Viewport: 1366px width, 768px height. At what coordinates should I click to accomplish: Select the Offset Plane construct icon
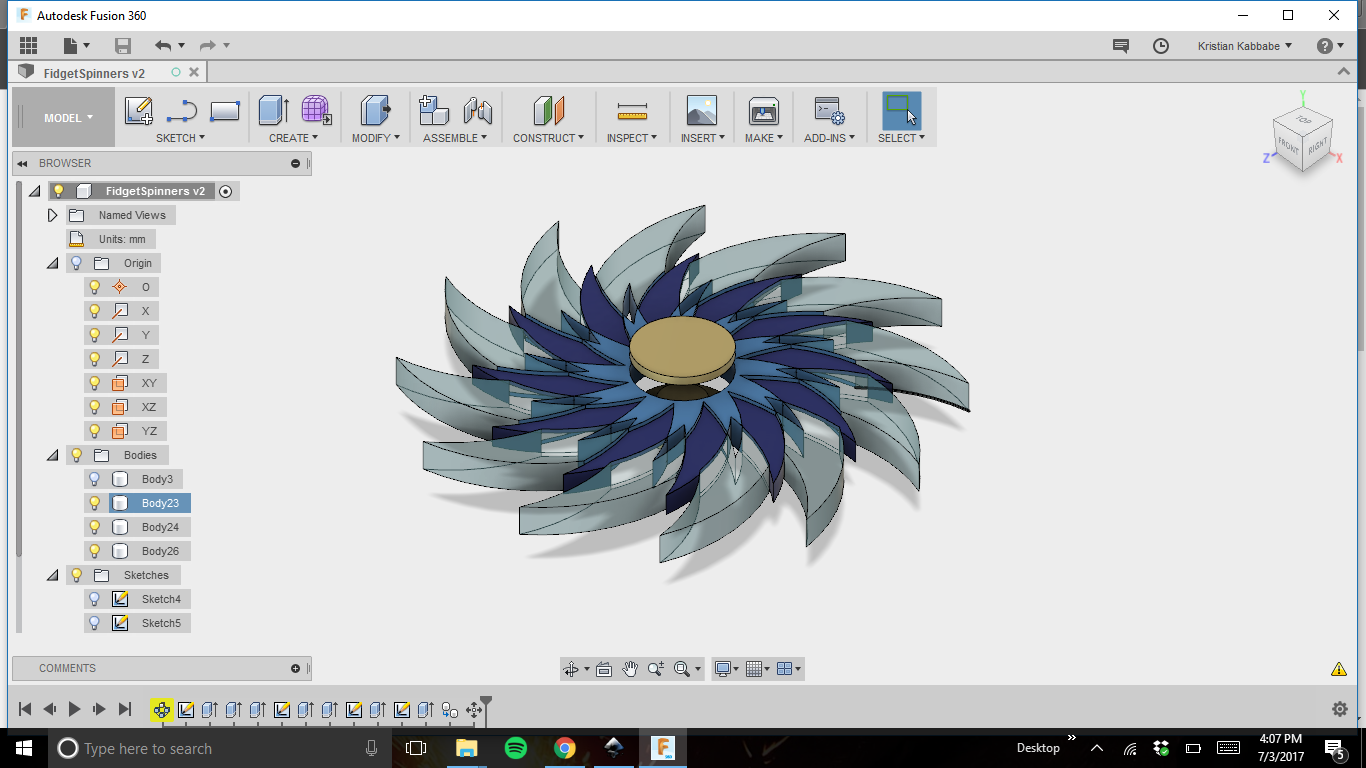(x=548, y=110)
